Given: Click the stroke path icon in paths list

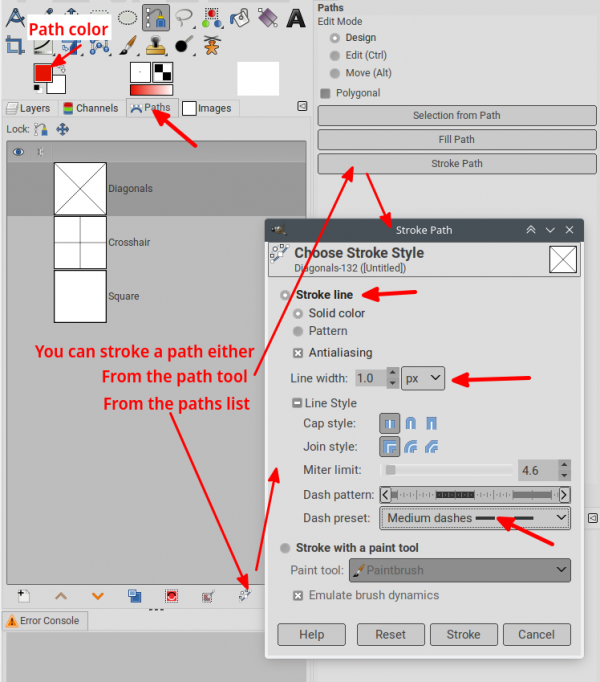Looking at the screenshot, I should (245, 595).
